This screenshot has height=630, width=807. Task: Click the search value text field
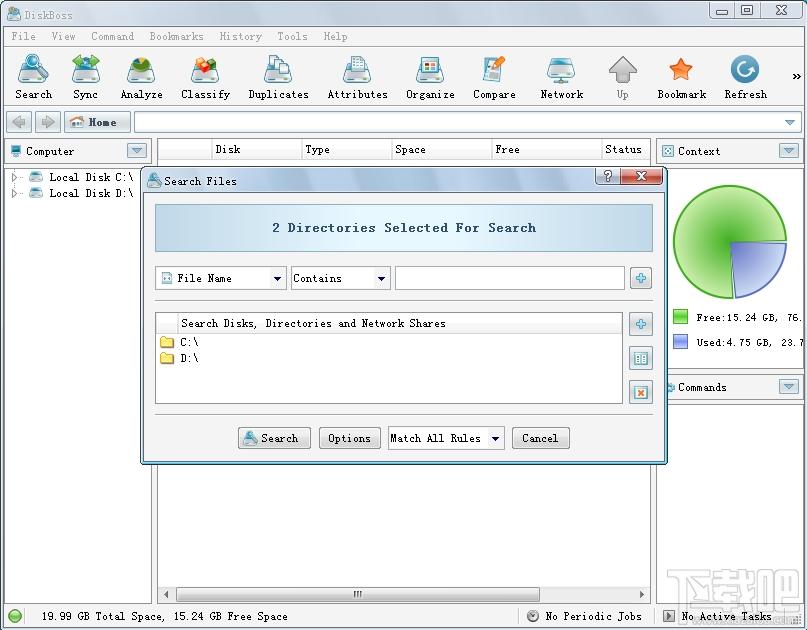pyautogui.click(x=509, y=279)
